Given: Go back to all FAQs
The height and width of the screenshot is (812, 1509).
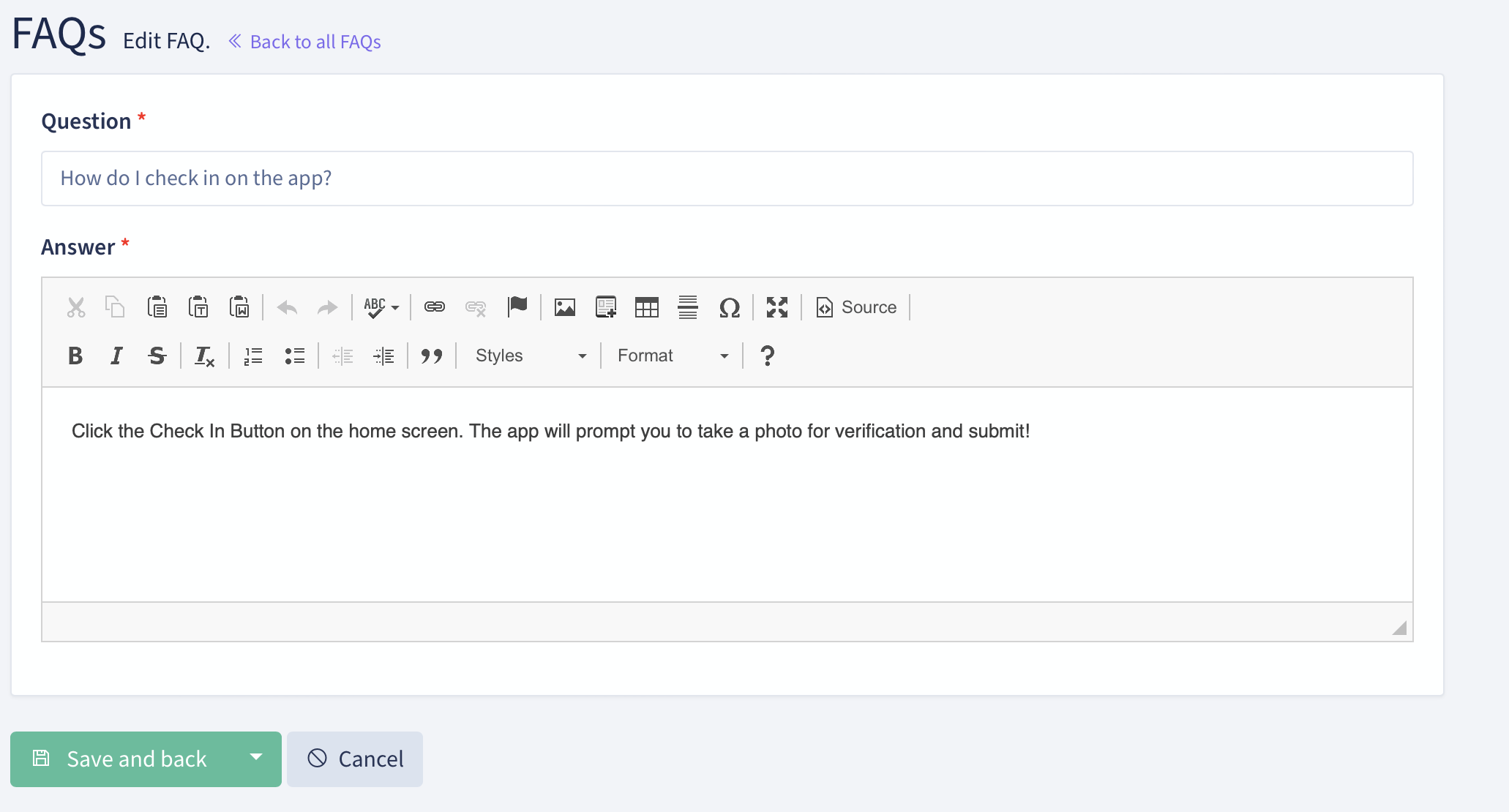Looking at the screenshot, I should (305, 42).
